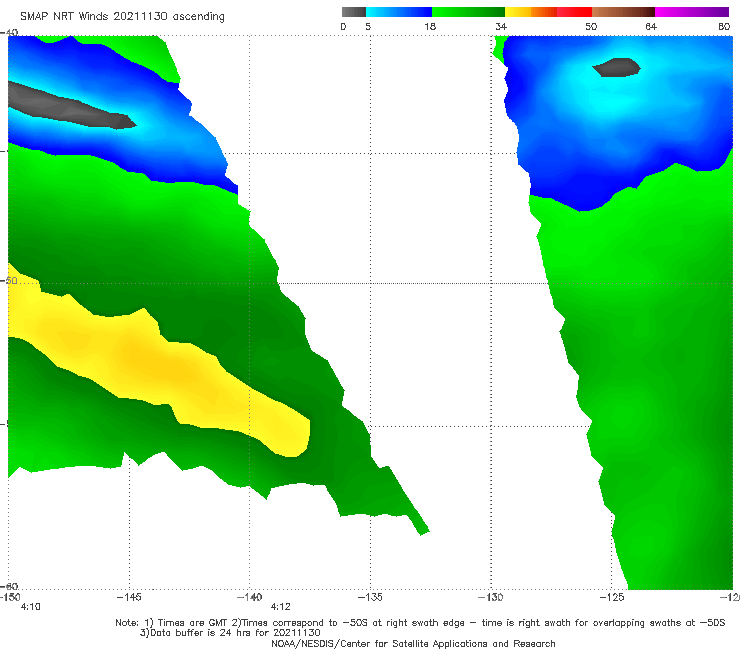Click the '-140' longitude axis label
The image size is (740, 650).
(249, 597)
